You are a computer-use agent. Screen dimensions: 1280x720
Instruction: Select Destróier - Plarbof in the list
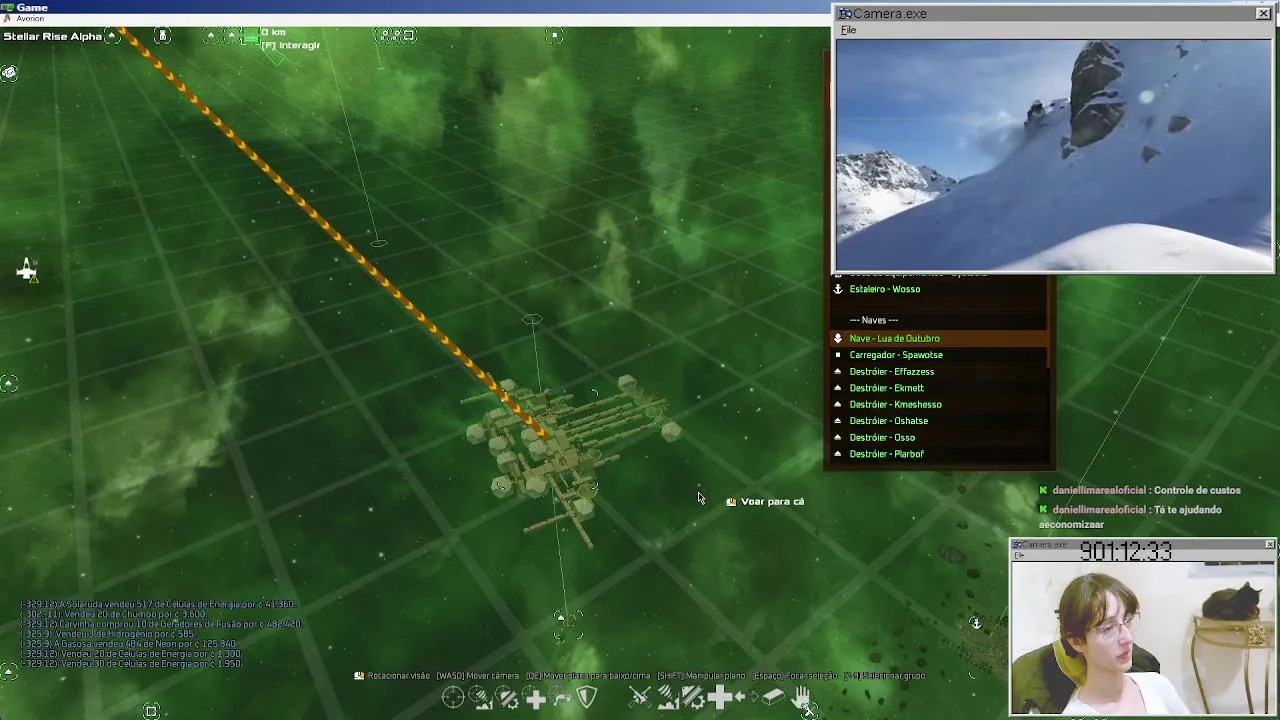coord(887,454)
